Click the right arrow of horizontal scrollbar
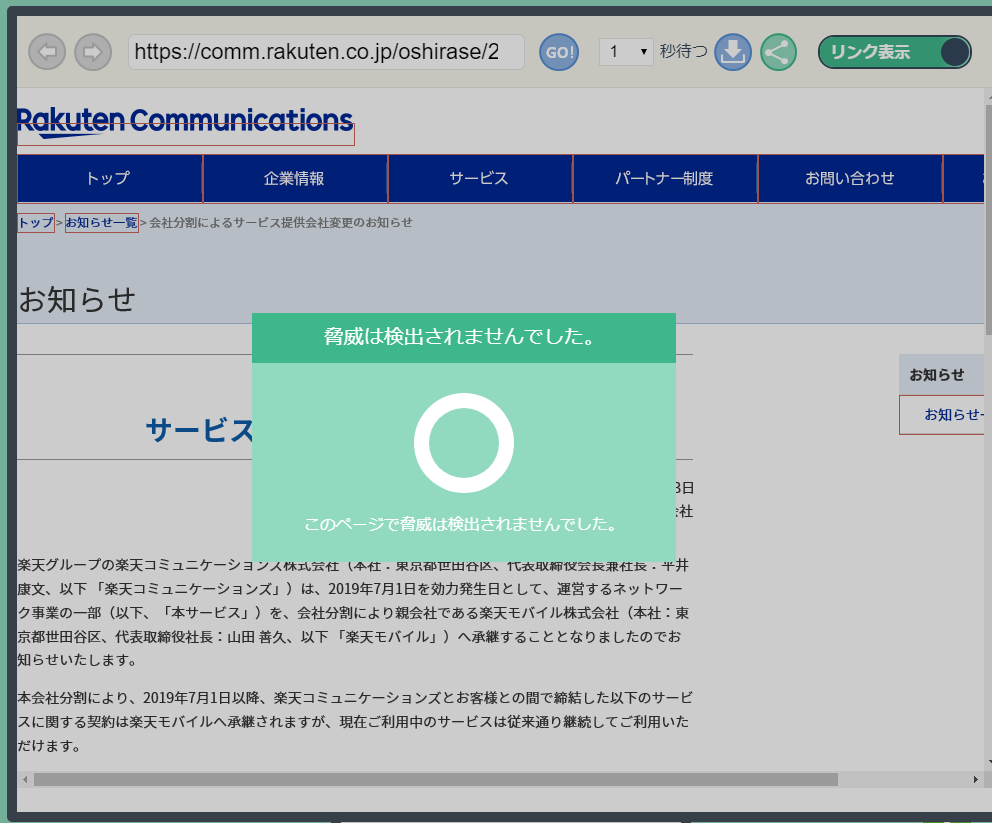Image resolution: width=992 pixels, height=823 pixels. [x=976, y=779]
